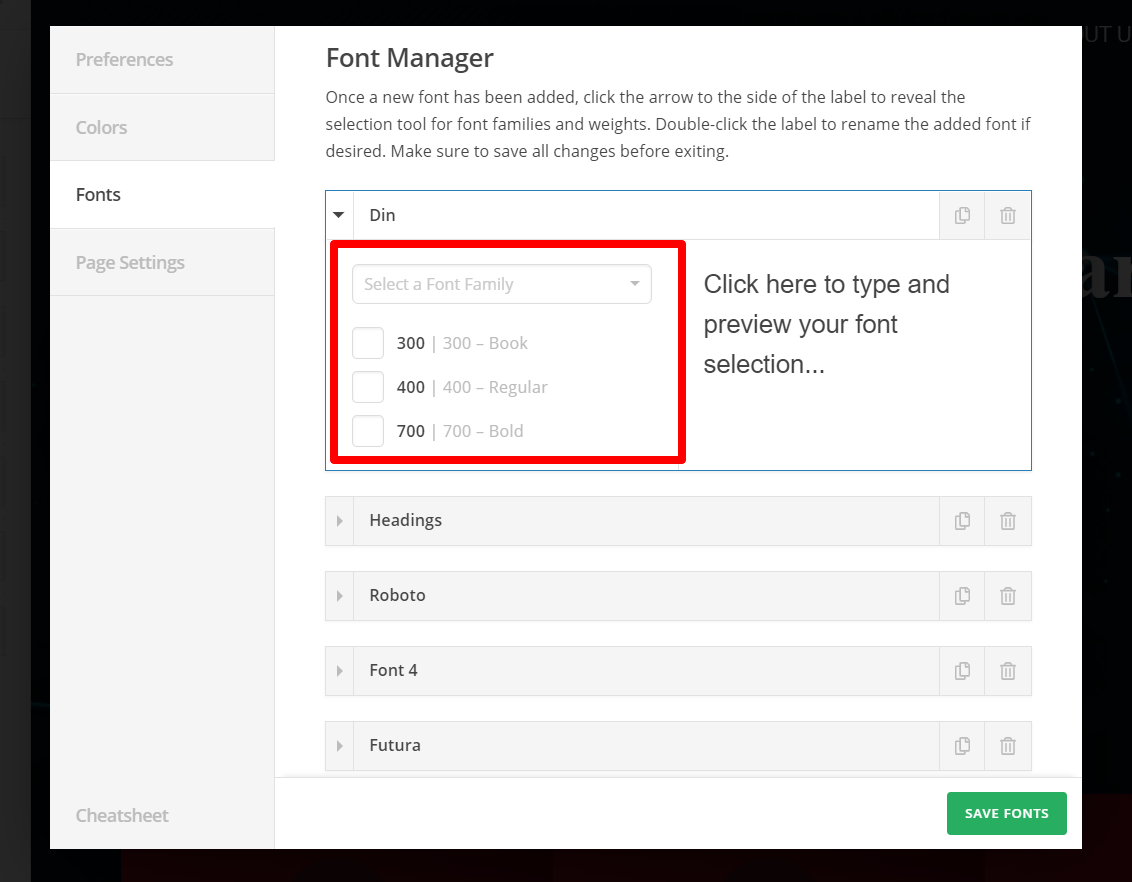1132x882 pixels.
Task: Open the Page Settings tab
Action: point(130,262)
